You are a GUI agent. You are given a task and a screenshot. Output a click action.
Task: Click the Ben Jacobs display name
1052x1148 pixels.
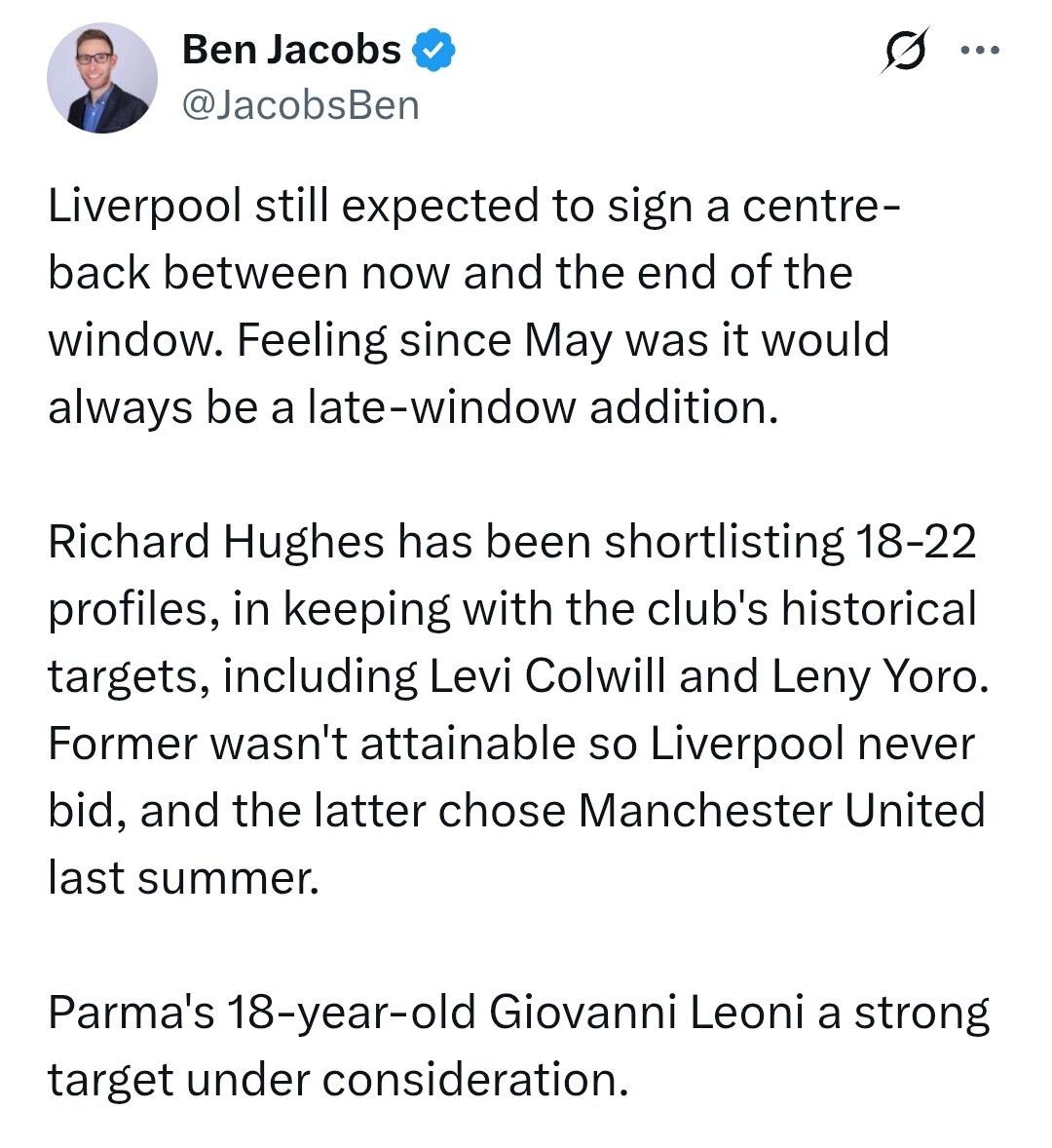pos(291,50)
